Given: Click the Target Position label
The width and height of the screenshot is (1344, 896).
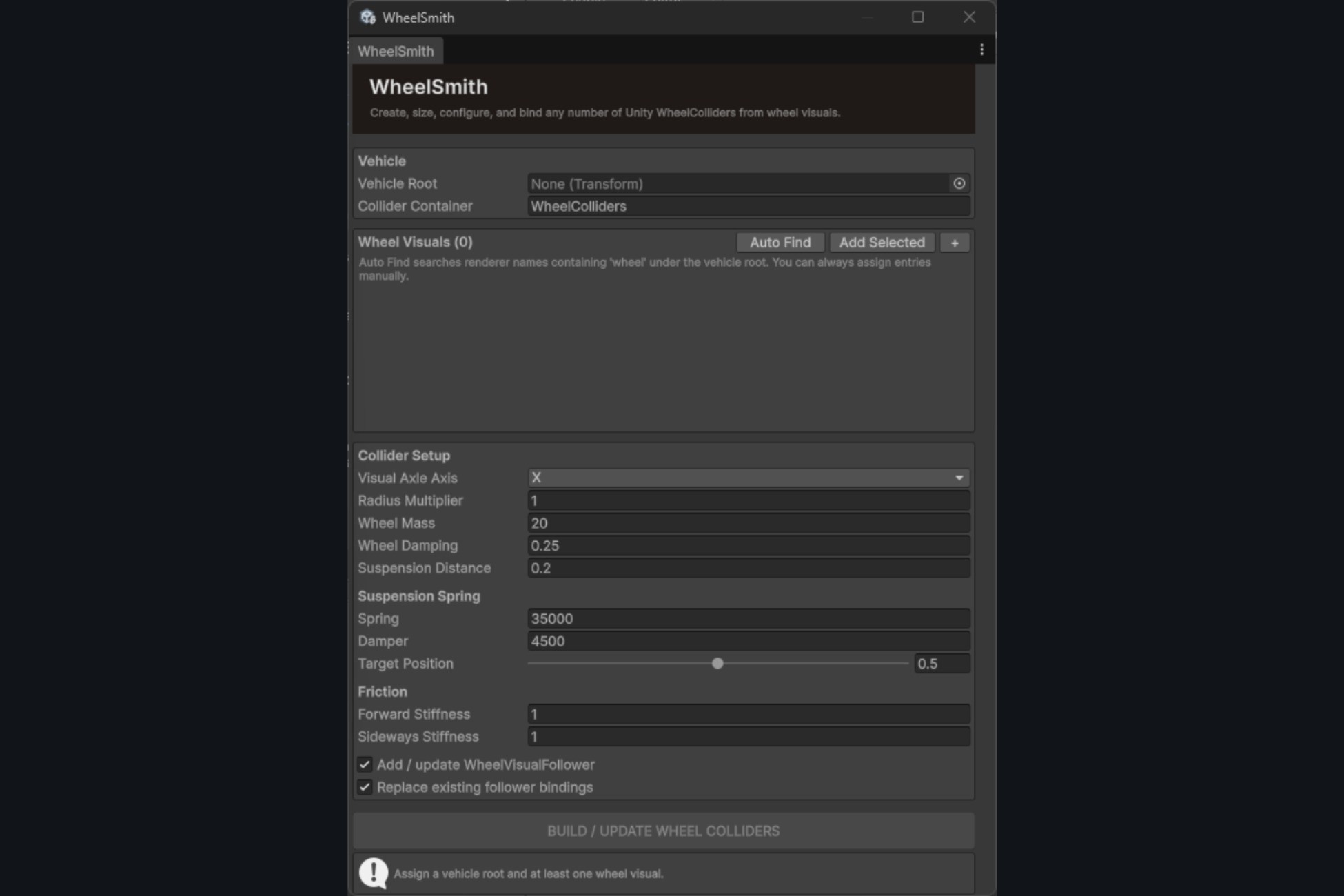Looking at the screenshot, I should pos(406,664).
